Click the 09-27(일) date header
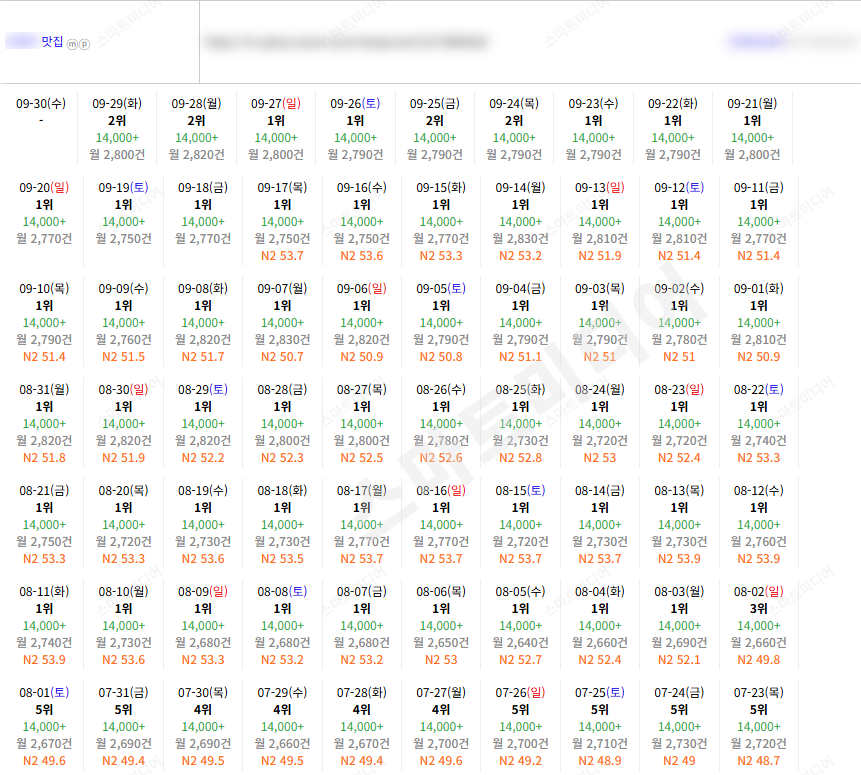The height and width of the screenshot is (775, 861). (x=276, y=103)
